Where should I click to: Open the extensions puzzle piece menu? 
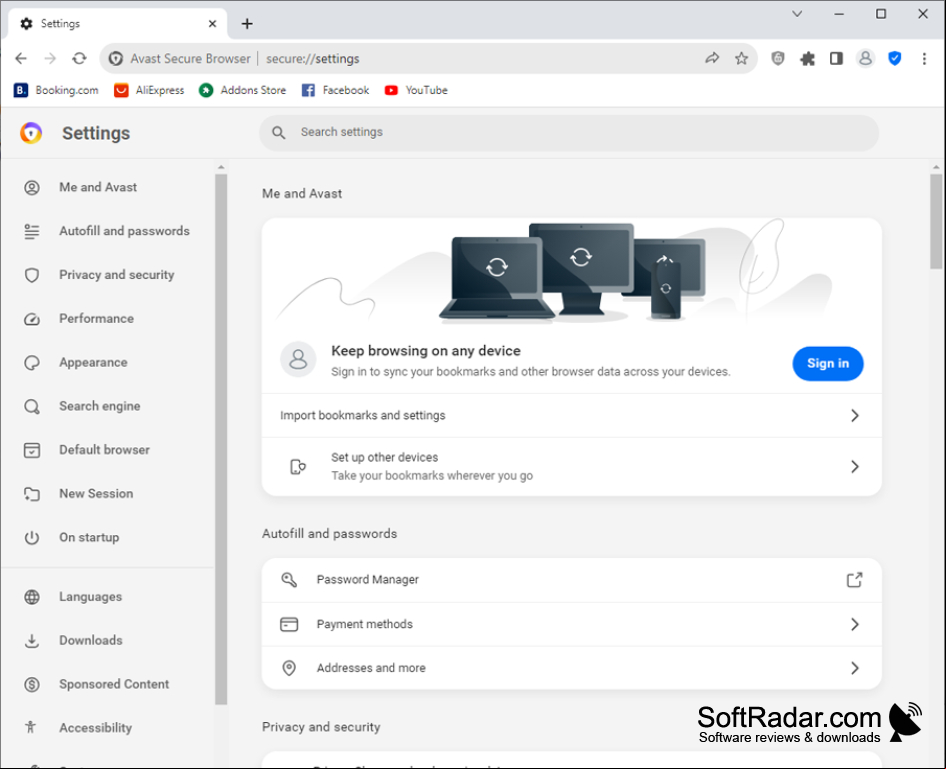point(807,59)
